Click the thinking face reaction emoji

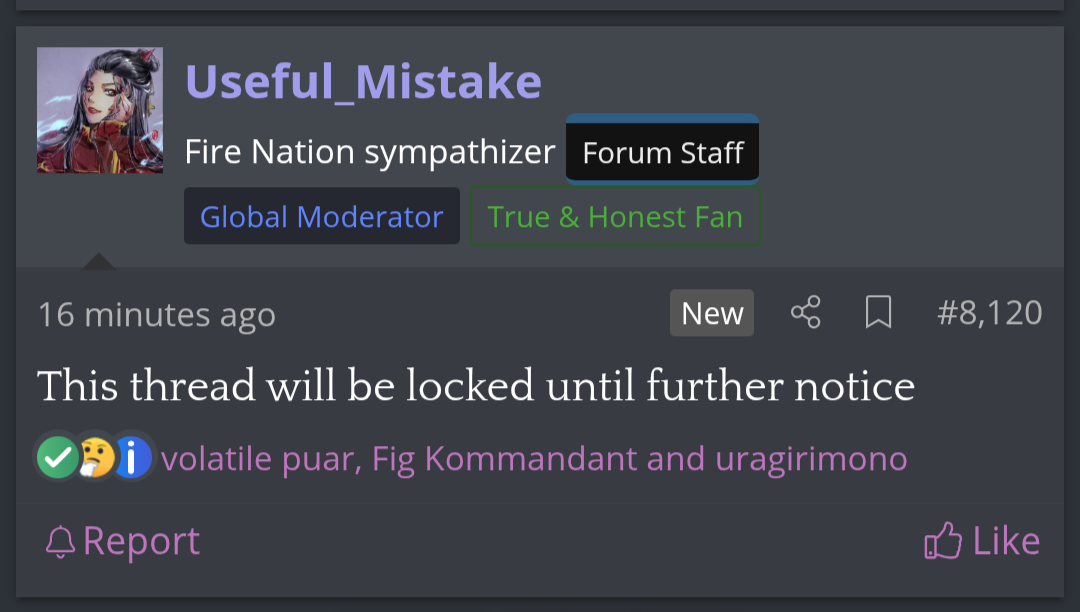[x=95, y=458]
